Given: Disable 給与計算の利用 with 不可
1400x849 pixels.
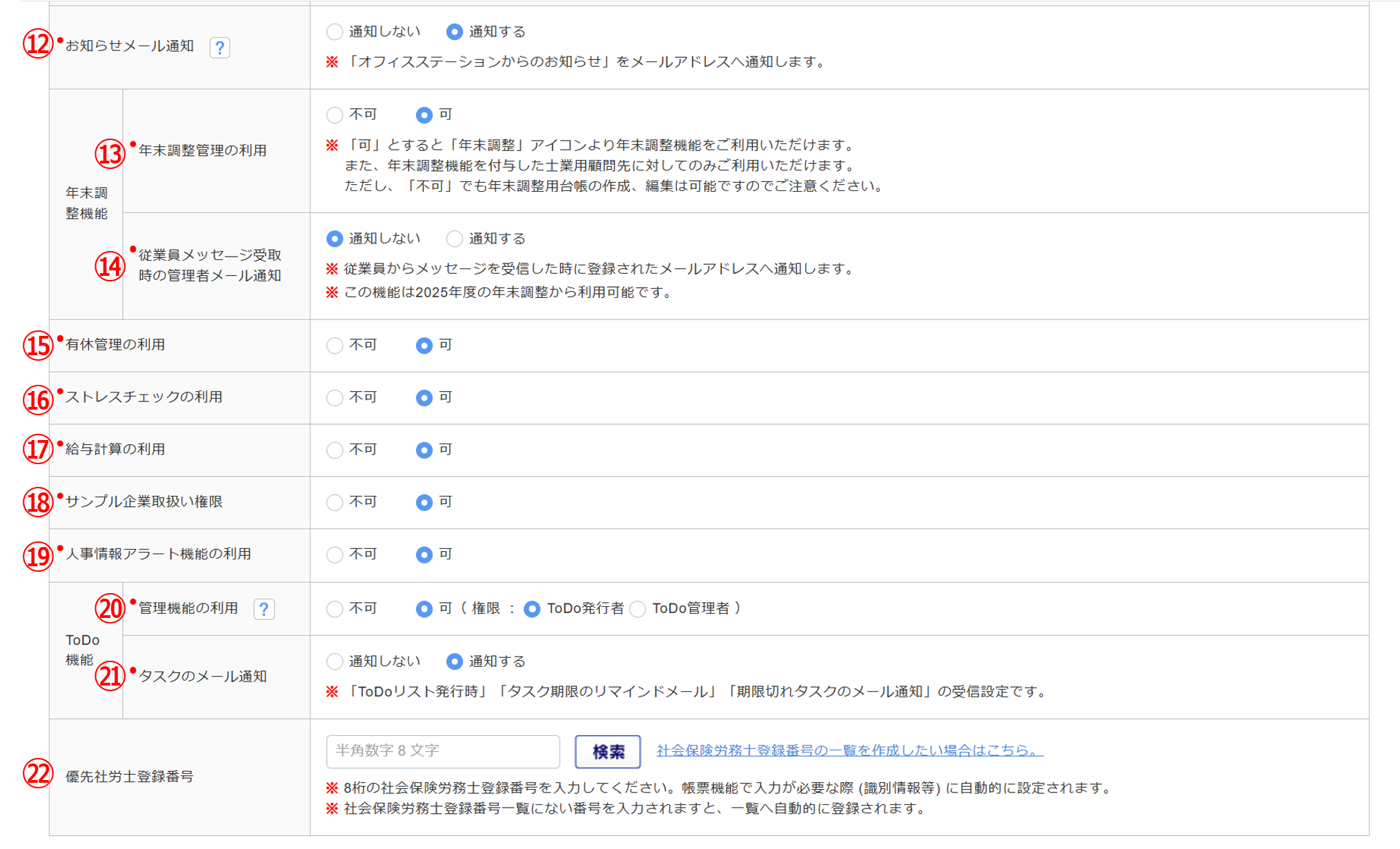Looking at the screenshot, I should [335, 450].
